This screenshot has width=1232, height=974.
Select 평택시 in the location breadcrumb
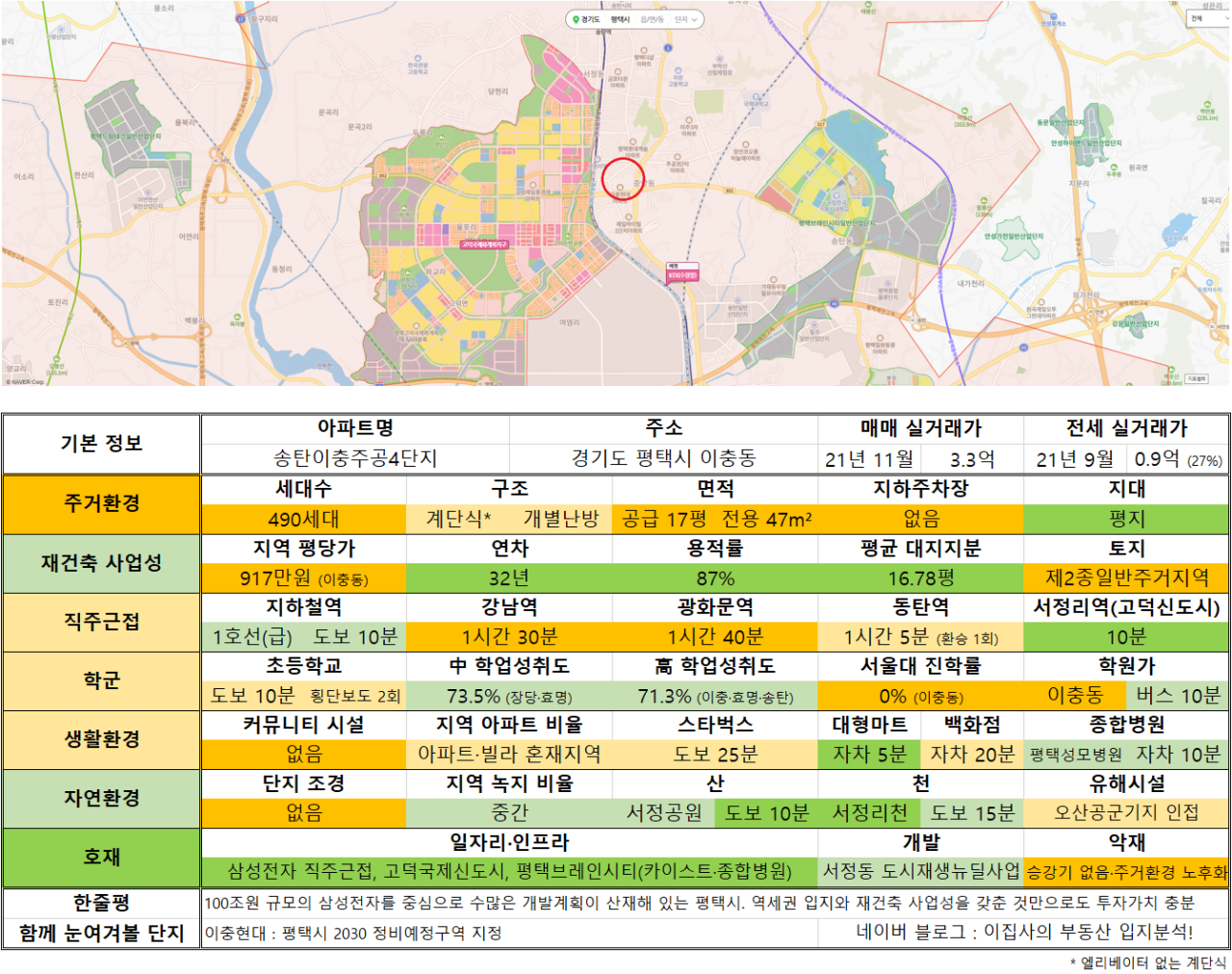coord(620,19)
